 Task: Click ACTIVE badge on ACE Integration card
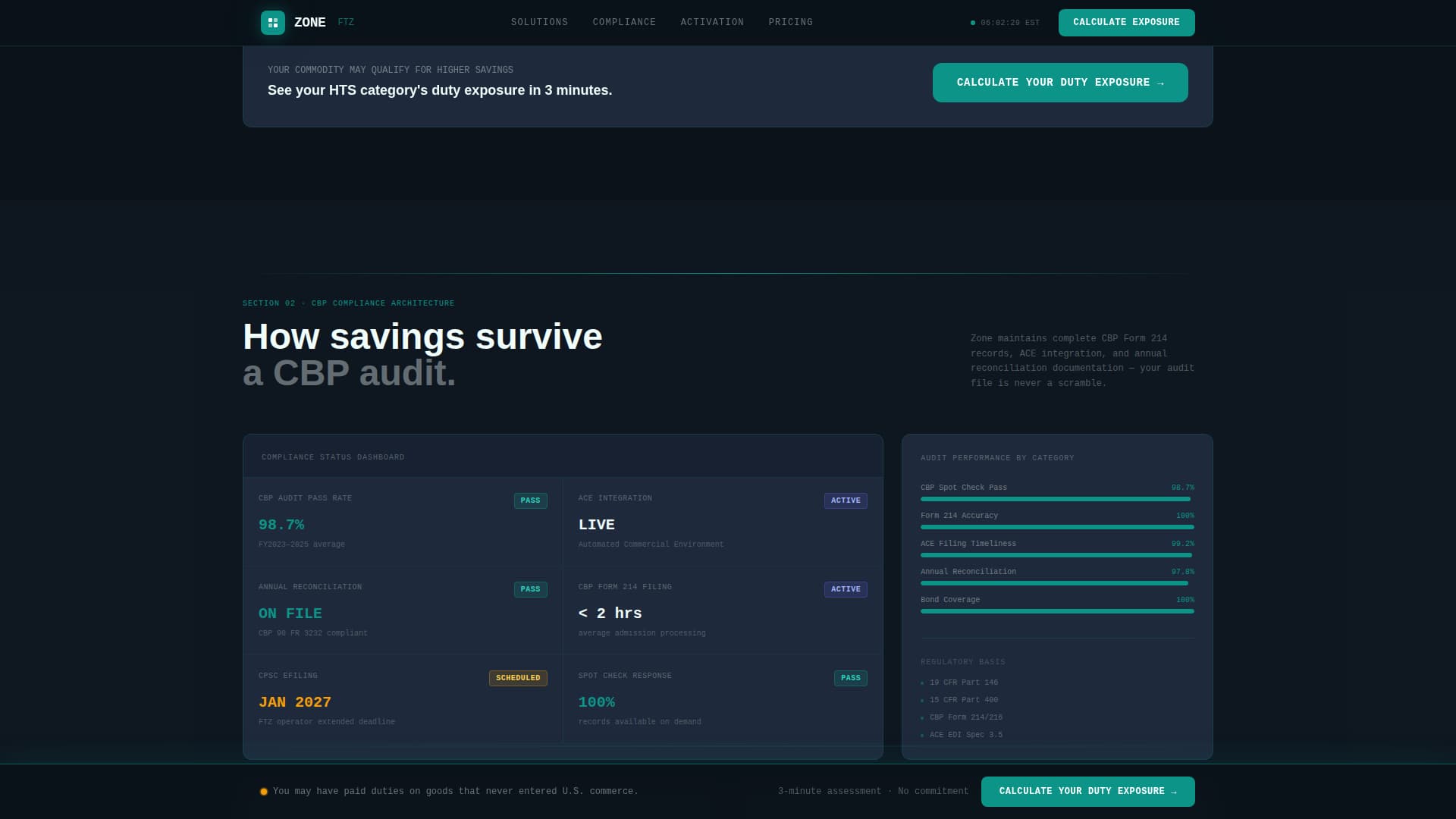tap(846, 501)
